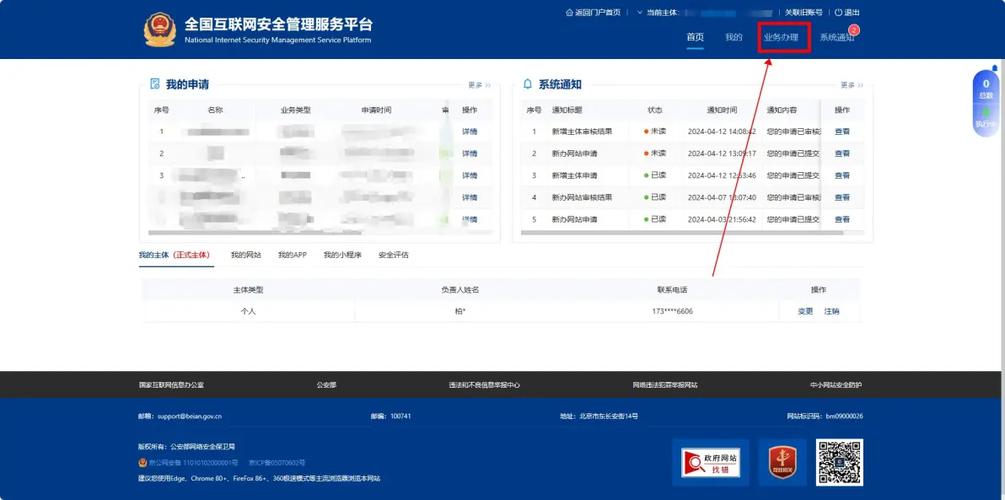Switch to the 我的小程序 tab

[x=342, y=254]
